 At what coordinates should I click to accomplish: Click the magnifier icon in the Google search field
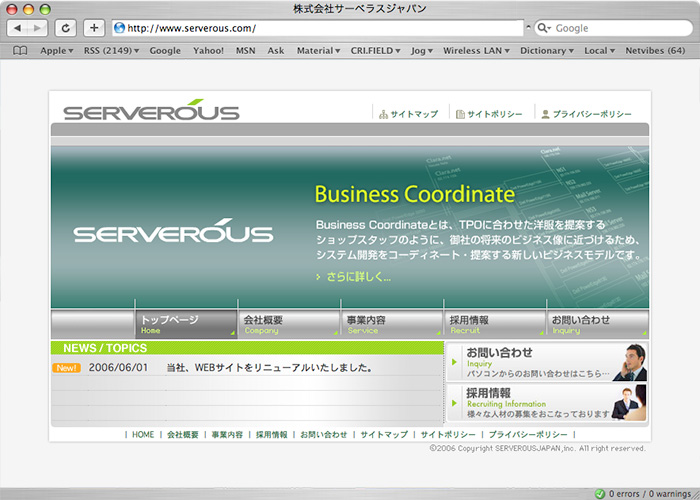542,28
